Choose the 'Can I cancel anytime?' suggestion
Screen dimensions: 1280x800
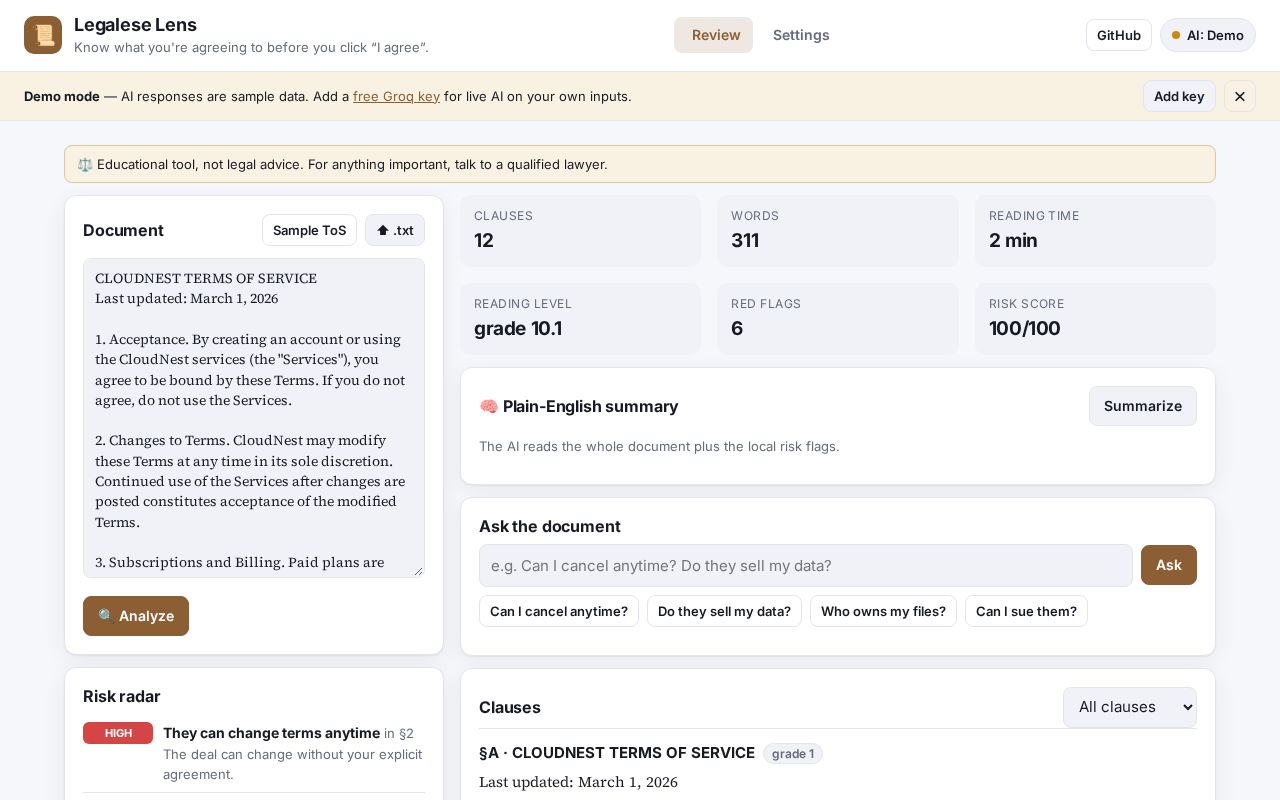(x=559, y=611)
